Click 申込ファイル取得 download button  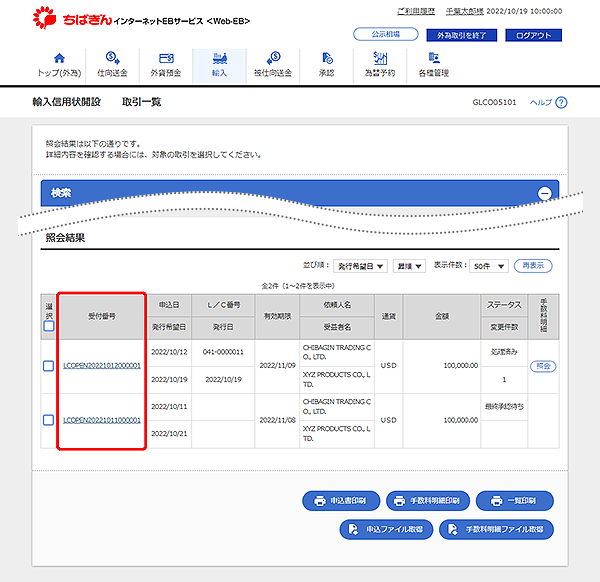coord(386,529)
